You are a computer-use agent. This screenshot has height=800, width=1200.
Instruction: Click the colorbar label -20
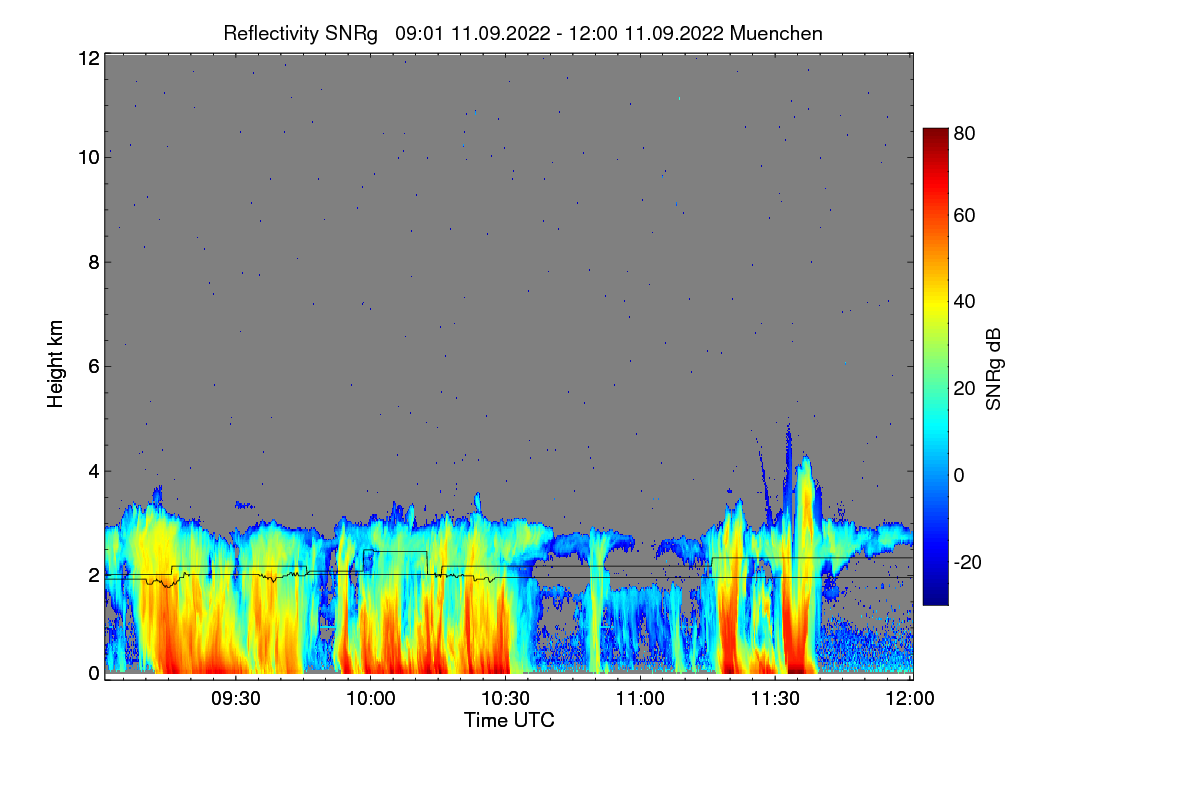968,563
